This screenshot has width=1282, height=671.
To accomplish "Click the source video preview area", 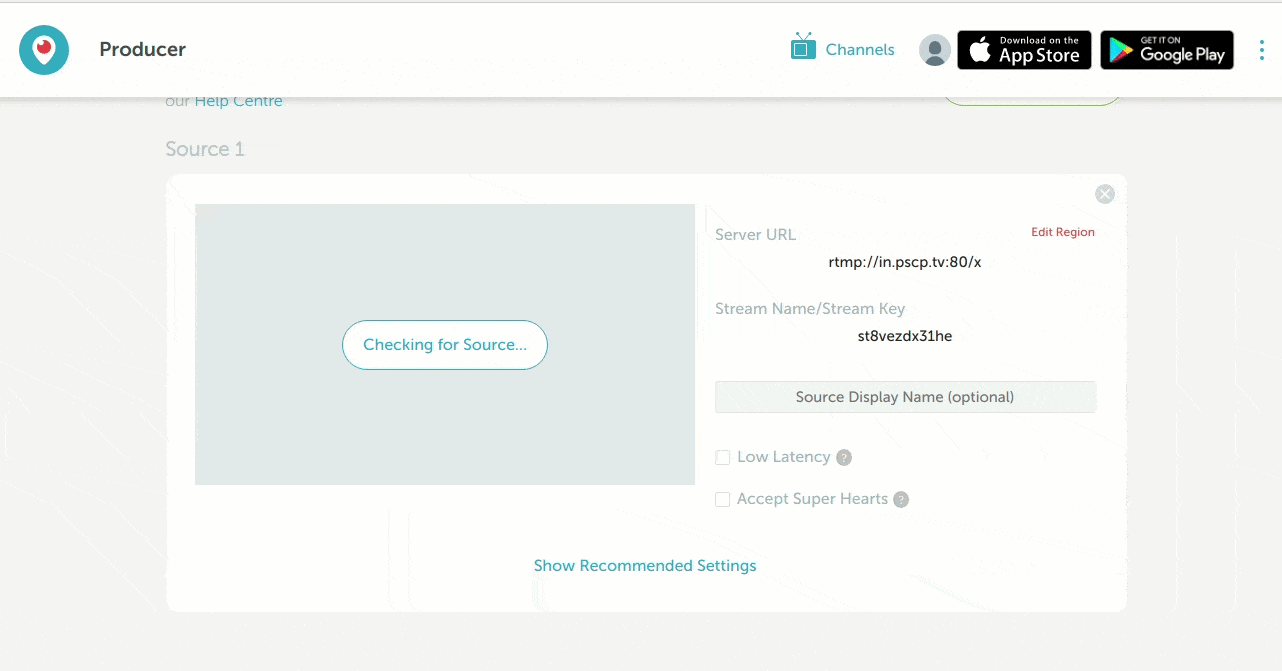I will click(x=445, y=345).
